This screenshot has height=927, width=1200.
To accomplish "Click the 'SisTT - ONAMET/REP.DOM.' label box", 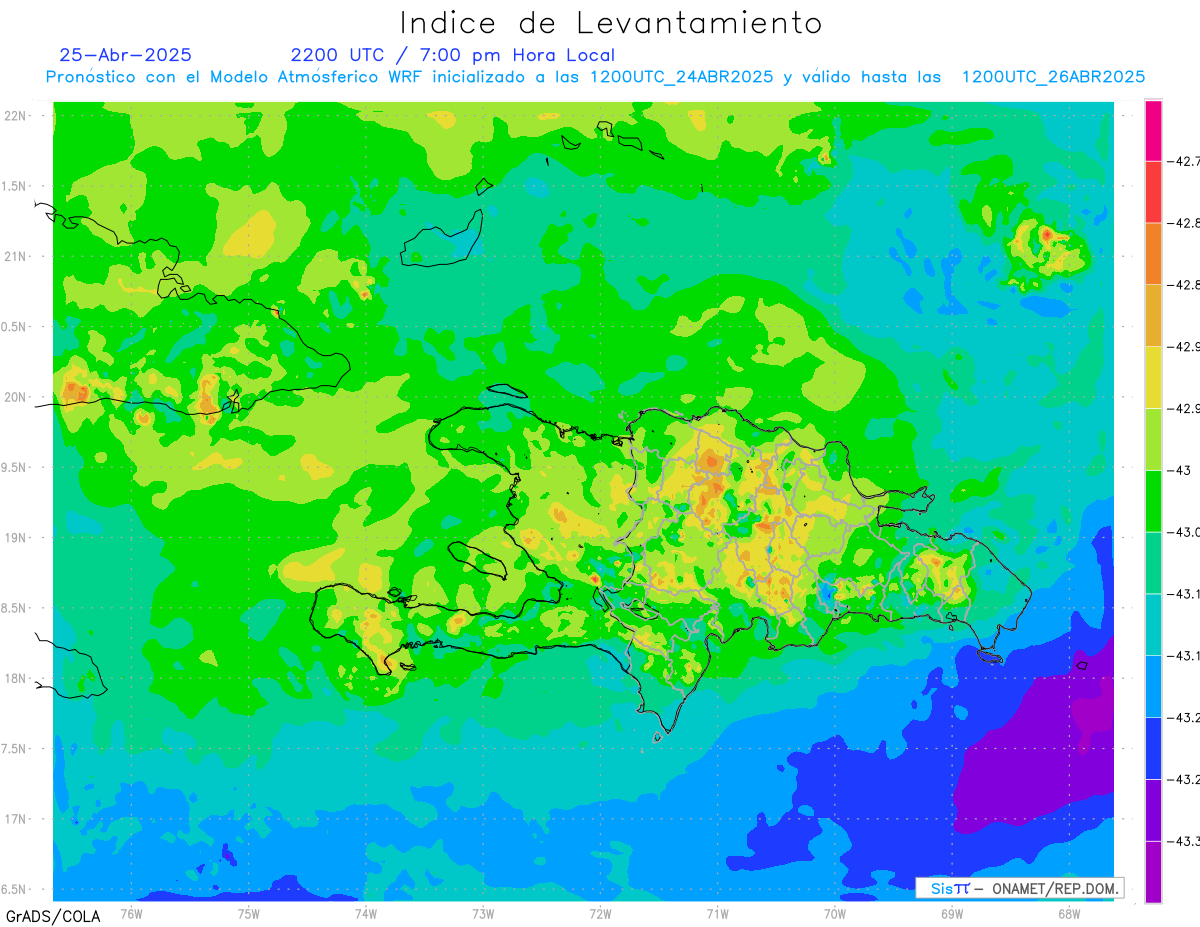I will pos(1020,888).
